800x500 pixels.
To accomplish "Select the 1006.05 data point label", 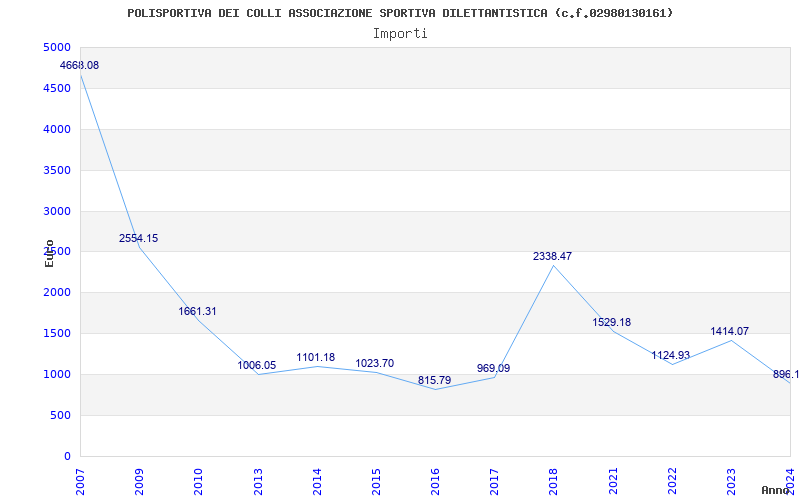I will (256, 366).
